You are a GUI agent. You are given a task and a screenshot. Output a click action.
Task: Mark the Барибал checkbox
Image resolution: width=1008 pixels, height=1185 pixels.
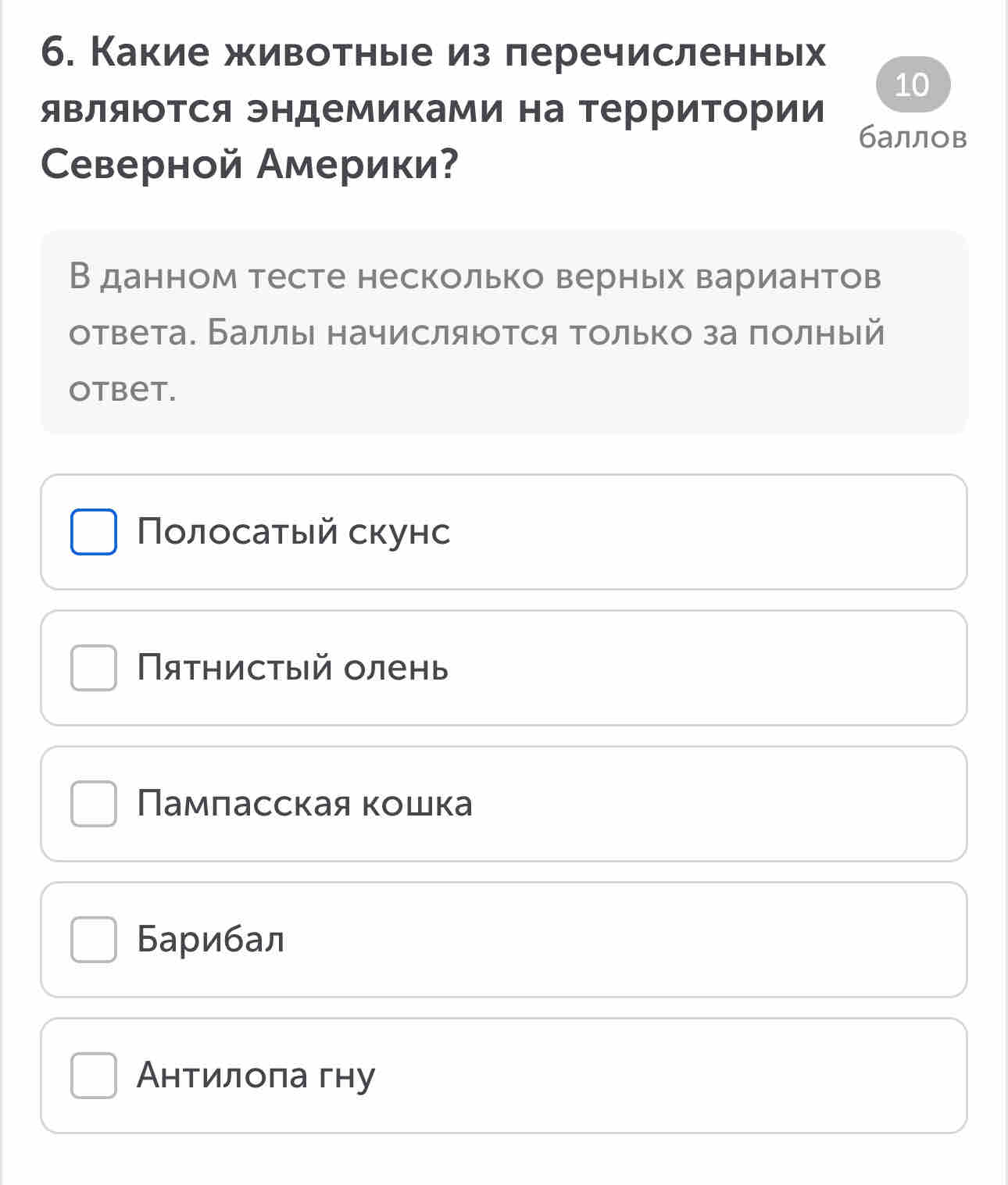click(x=94, y=940)
